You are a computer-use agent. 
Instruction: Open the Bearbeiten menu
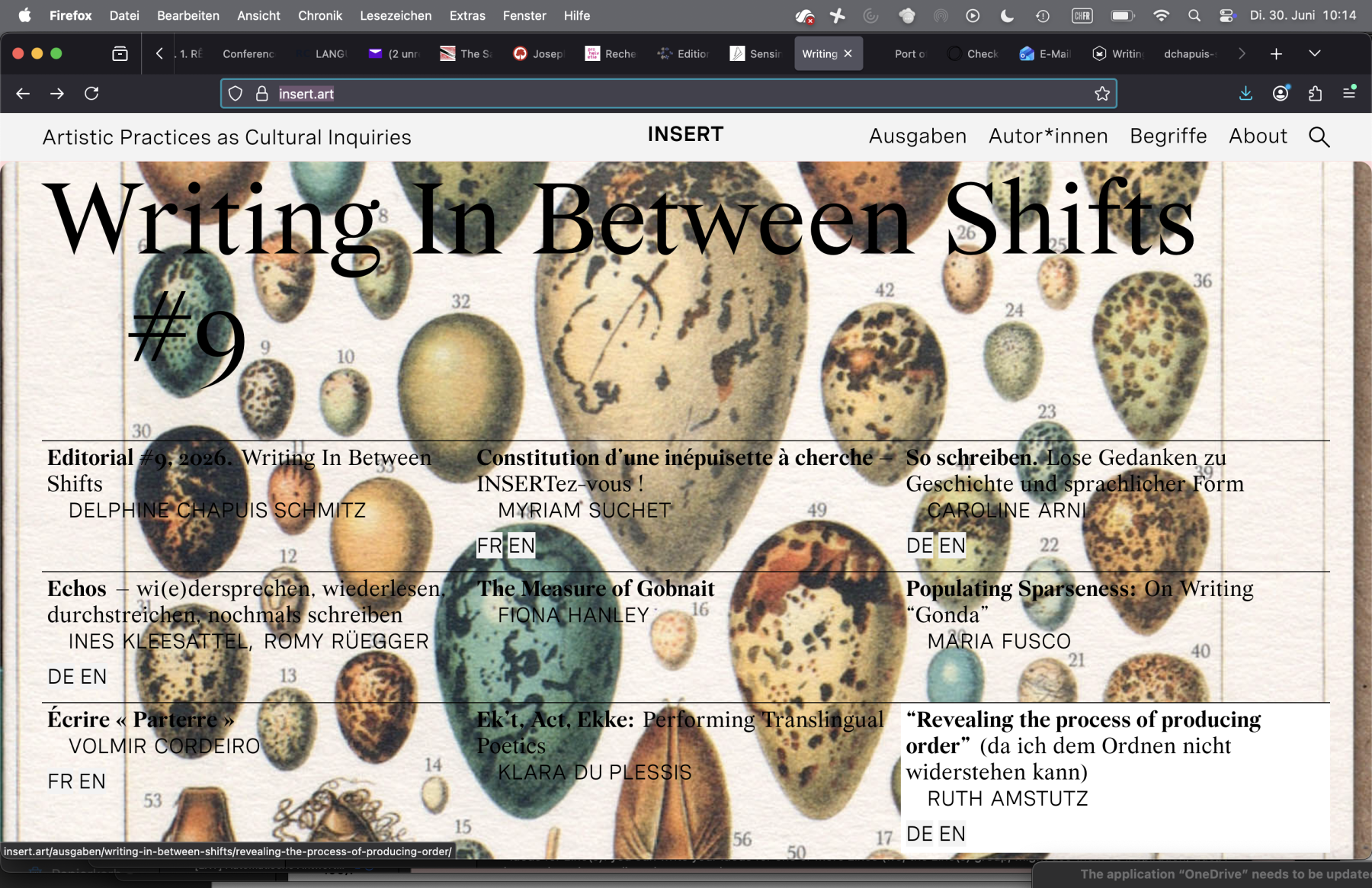point(188,15)
